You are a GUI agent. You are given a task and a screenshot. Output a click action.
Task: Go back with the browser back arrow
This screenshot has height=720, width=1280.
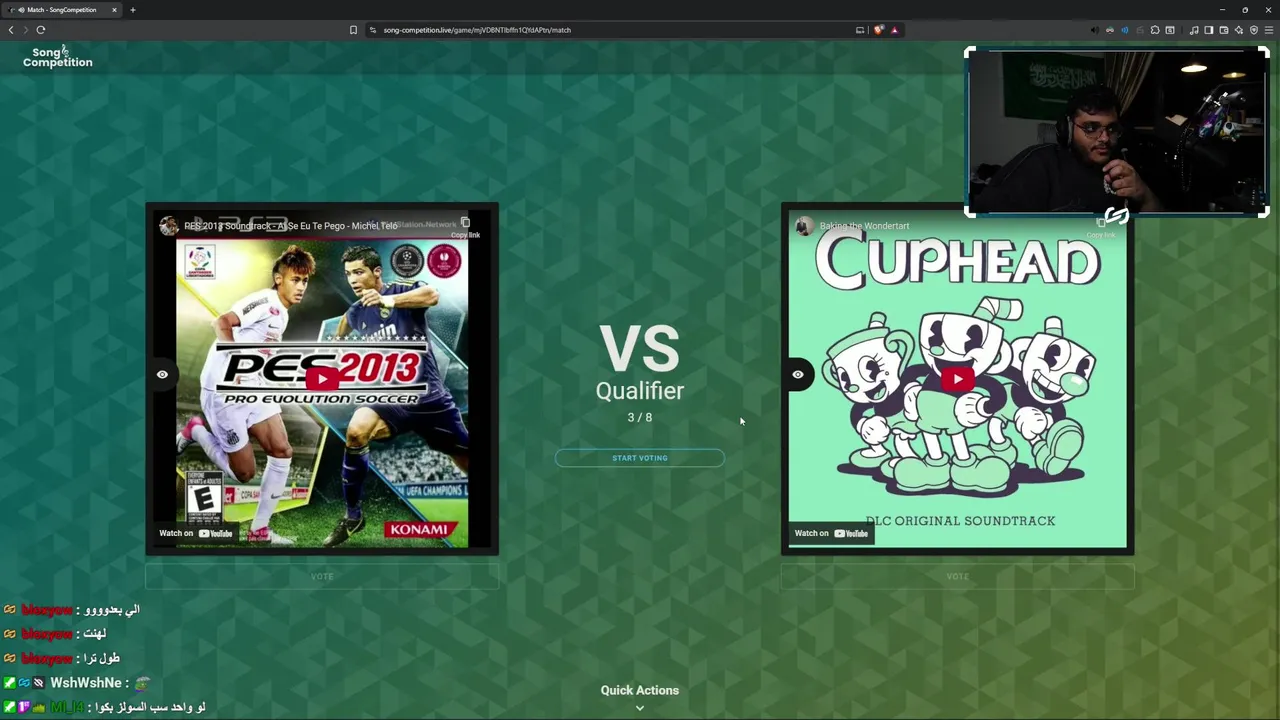click(x=11, y=30)
